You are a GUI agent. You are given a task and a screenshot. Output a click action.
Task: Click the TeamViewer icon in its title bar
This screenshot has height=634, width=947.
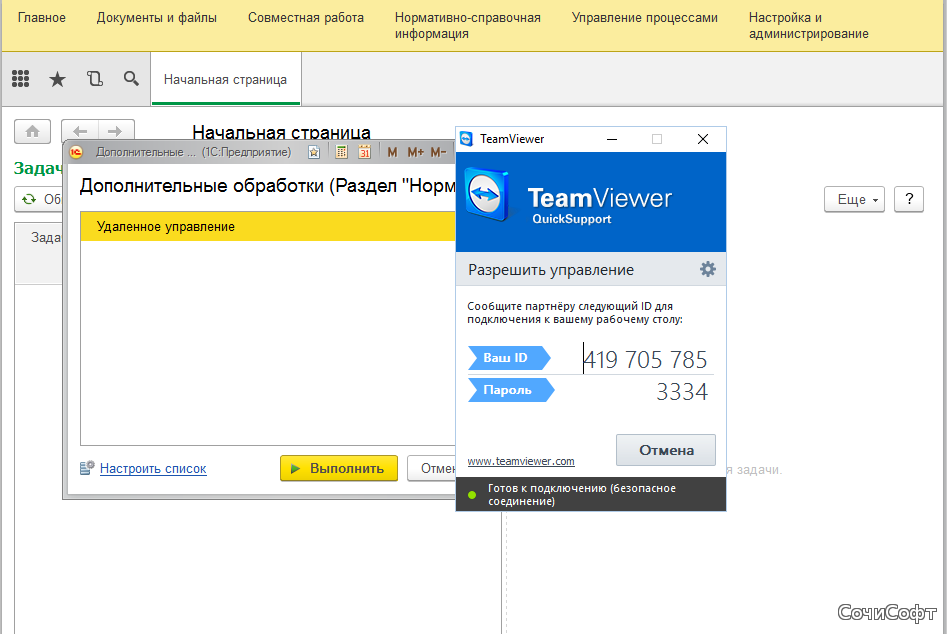pos(466,139)
